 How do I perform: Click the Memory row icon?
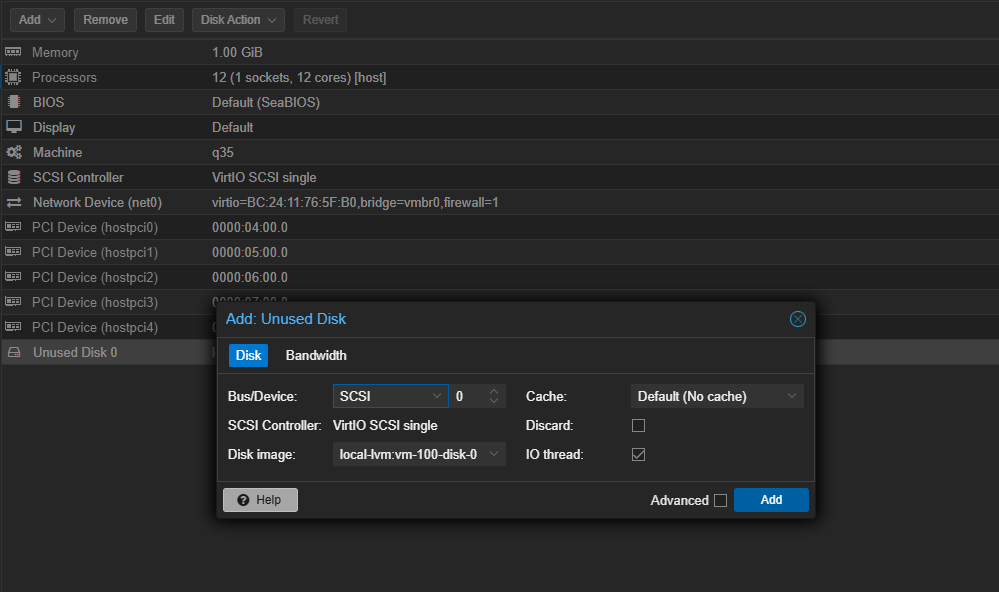(x=13, y=52)
